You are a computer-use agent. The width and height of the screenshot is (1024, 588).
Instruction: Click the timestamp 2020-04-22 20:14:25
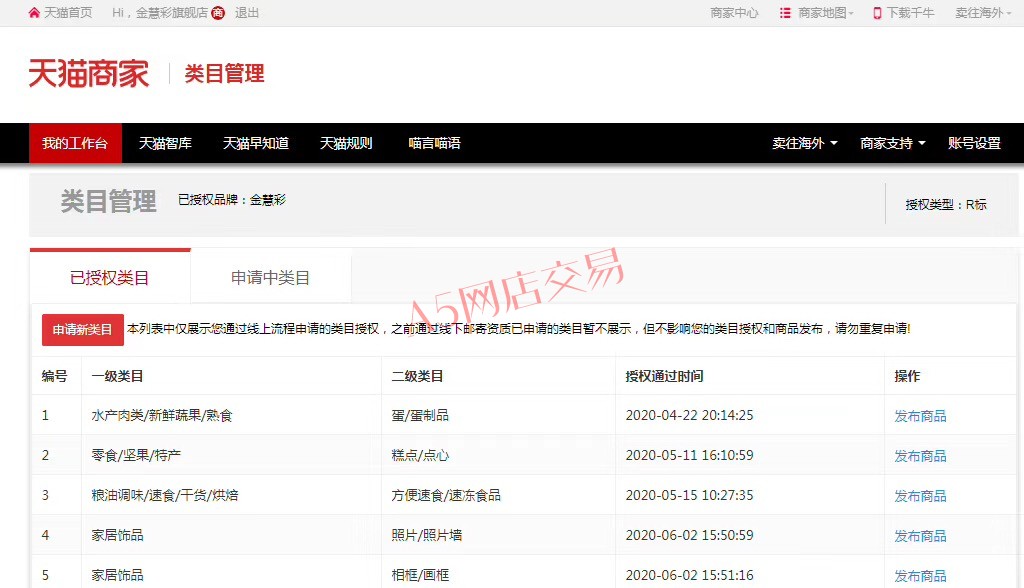690,416
